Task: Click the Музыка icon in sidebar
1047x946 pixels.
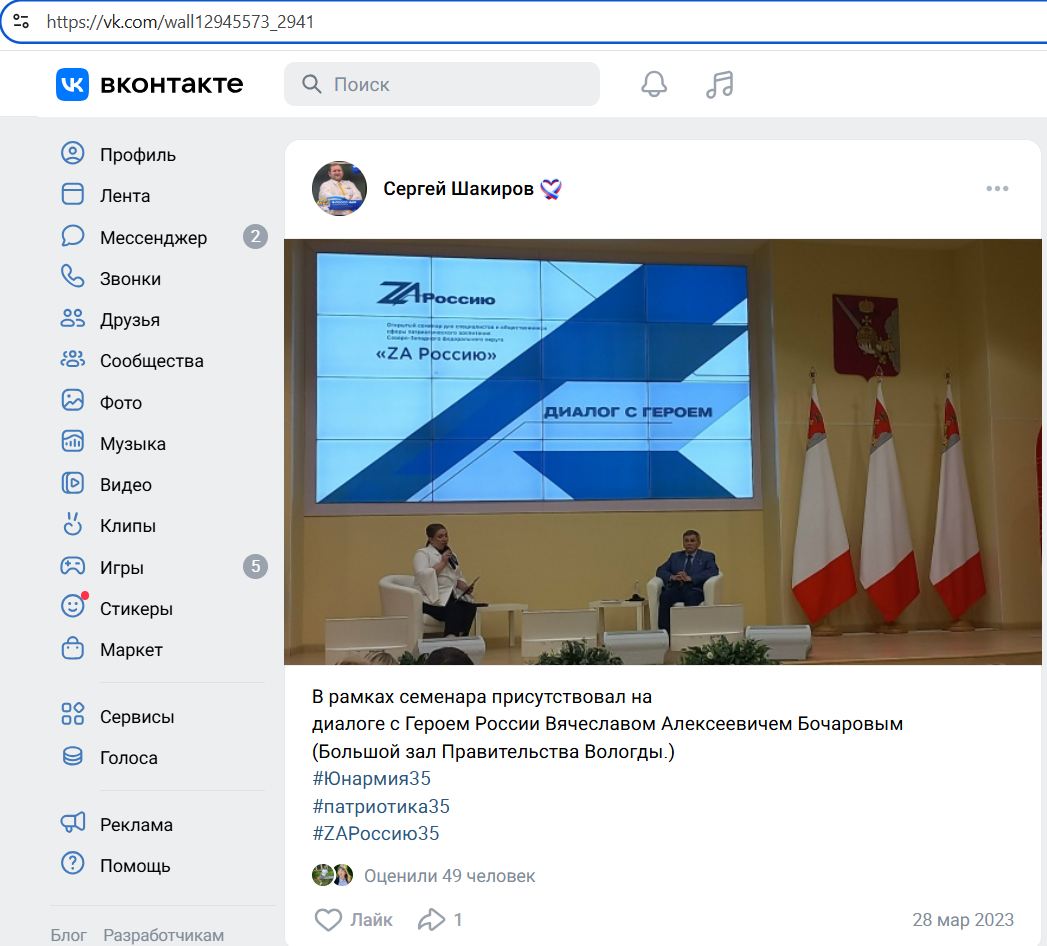Action: 73,443
